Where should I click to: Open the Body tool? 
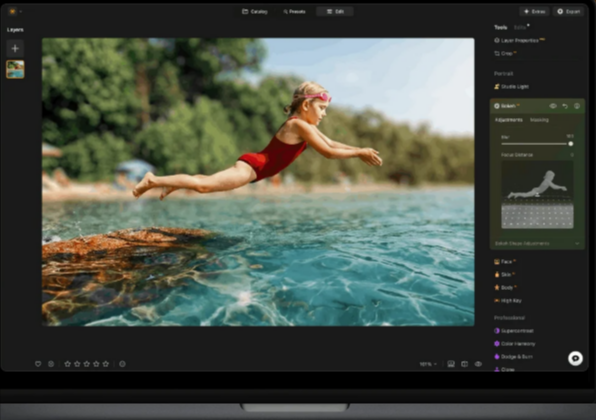click(505, 287)
